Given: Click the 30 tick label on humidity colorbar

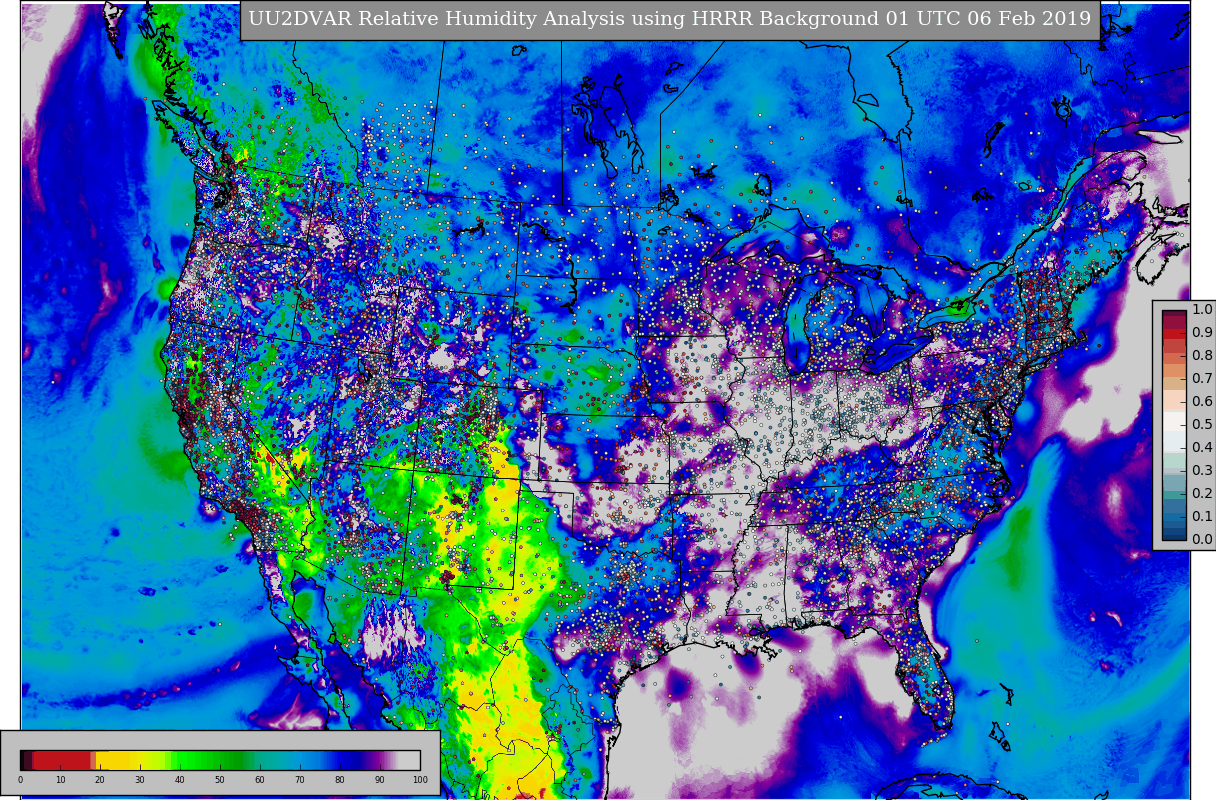Looking at the screenshot, I should click(x=140, y=780).
